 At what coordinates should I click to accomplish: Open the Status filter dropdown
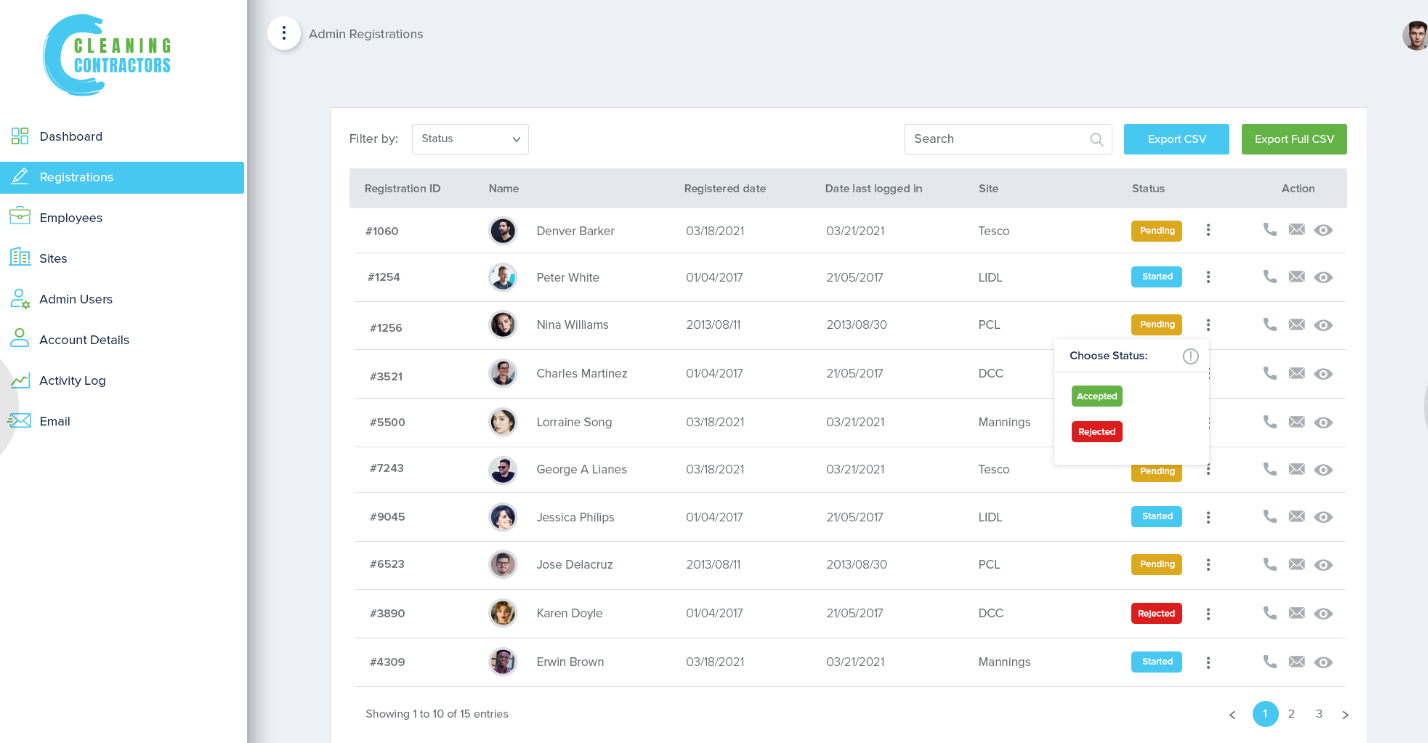470,139
